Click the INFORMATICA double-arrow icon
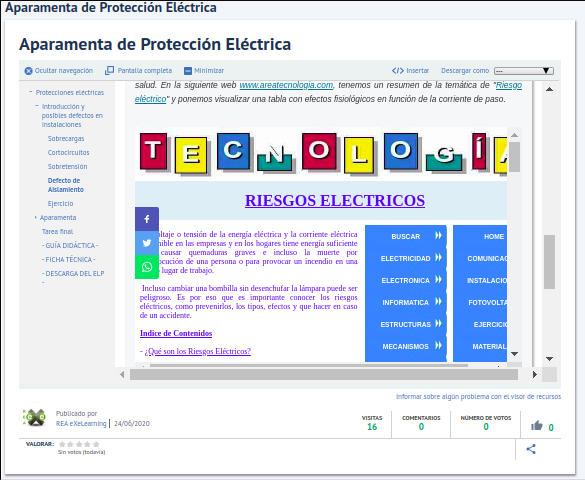Image resolution: width=585 pixels, height=480 pixels. pos(438,301)
